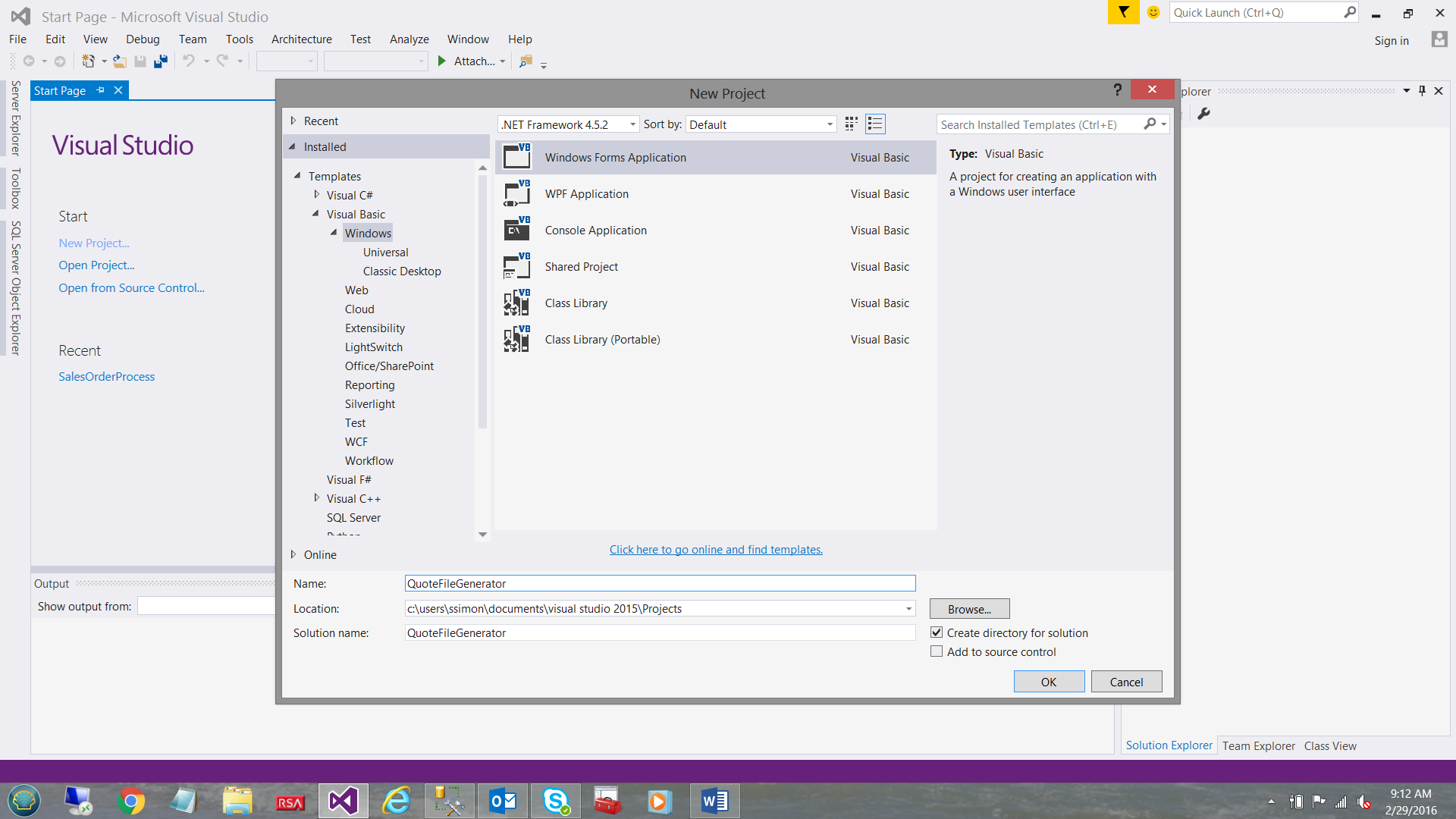Click the Save All icon in the toolbar
Image resolution: width=1456 pixels, height=819 pixels.
(160, 61)
